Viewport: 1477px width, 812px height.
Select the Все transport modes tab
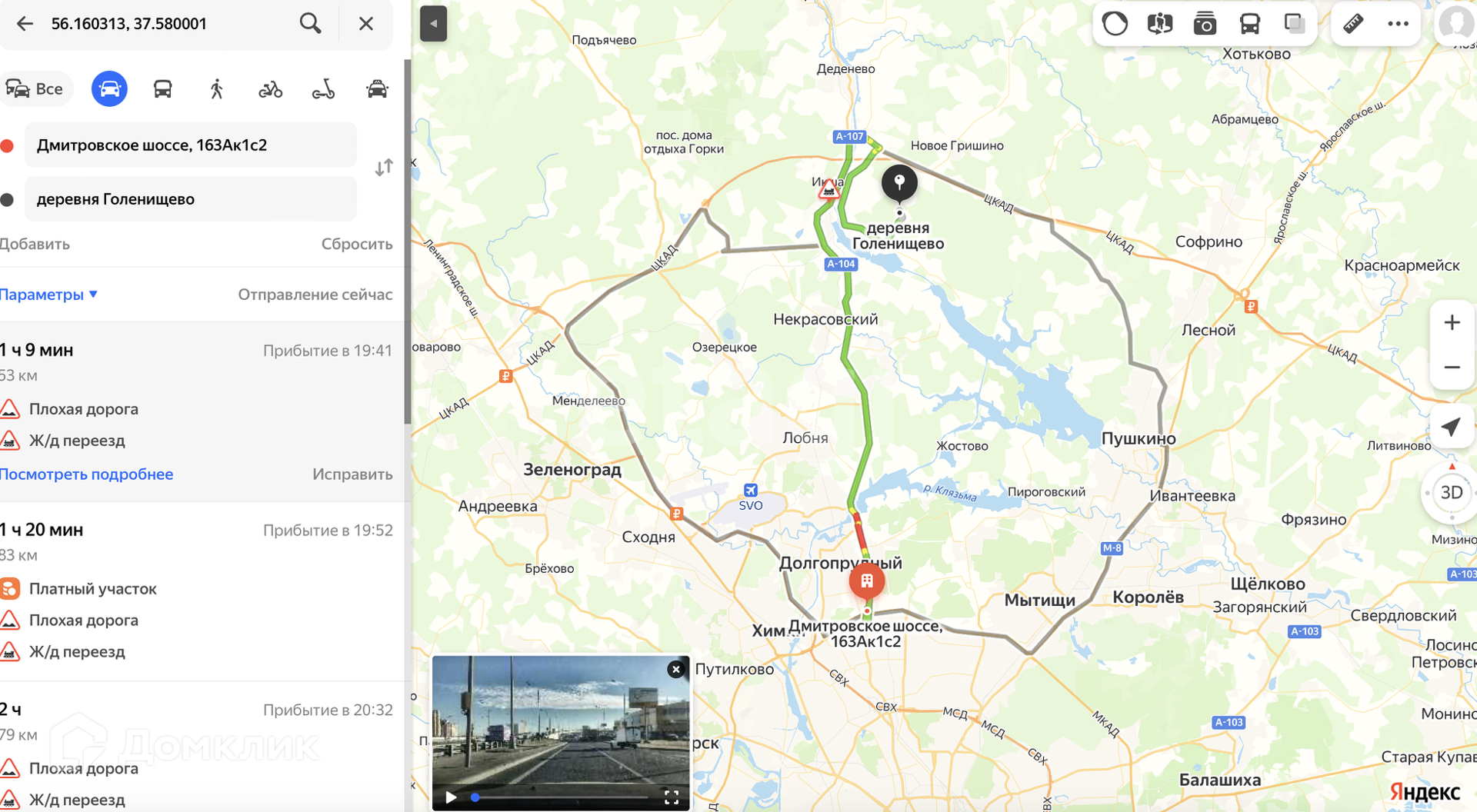(36, 89)
